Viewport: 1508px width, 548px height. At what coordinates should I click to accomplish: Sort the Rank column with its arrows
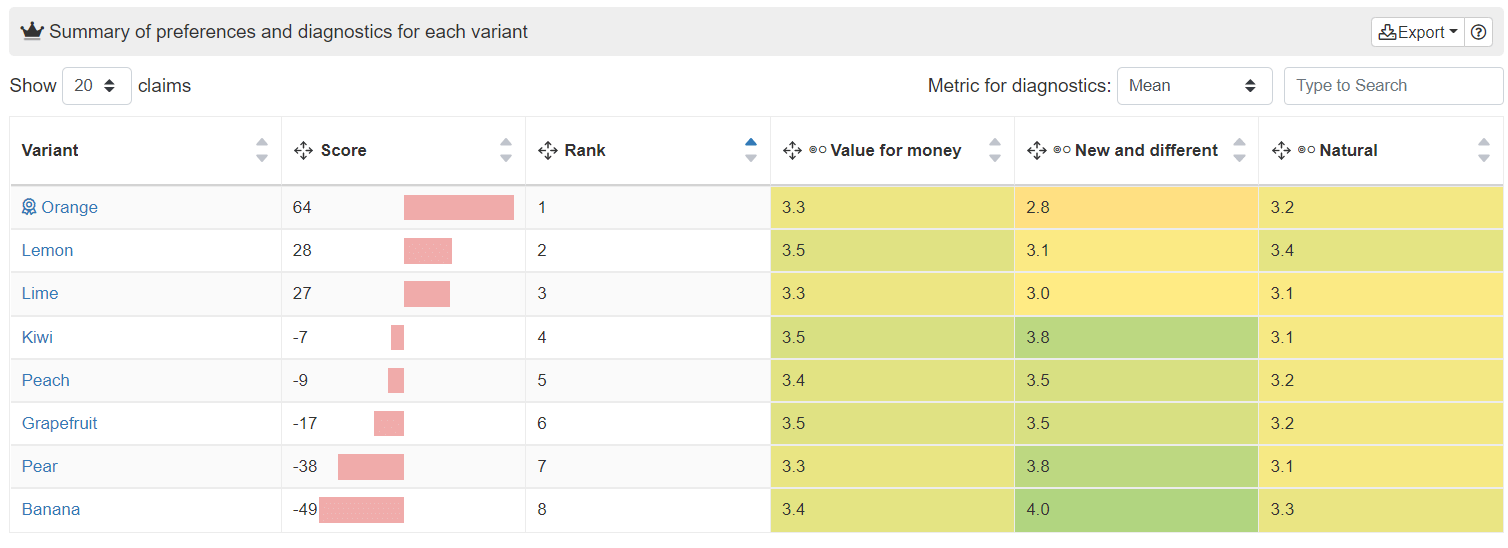coord(751,150)
